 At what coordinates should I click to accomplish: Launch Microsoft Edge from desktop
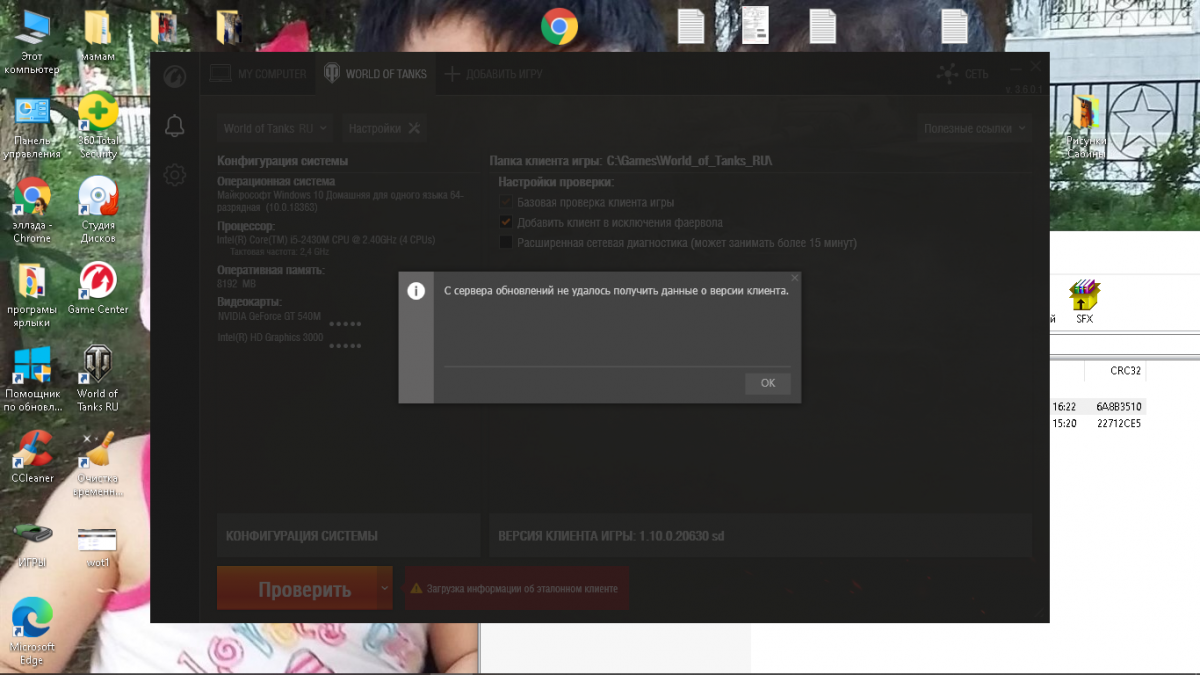coord(32,632)
